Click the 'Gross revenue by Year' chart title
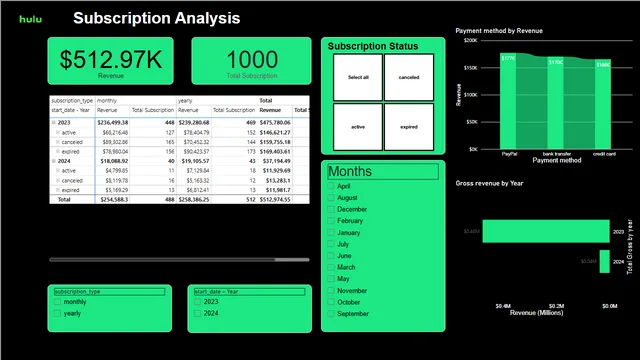This screenshot has width=640, height=360. pos(489,183)
